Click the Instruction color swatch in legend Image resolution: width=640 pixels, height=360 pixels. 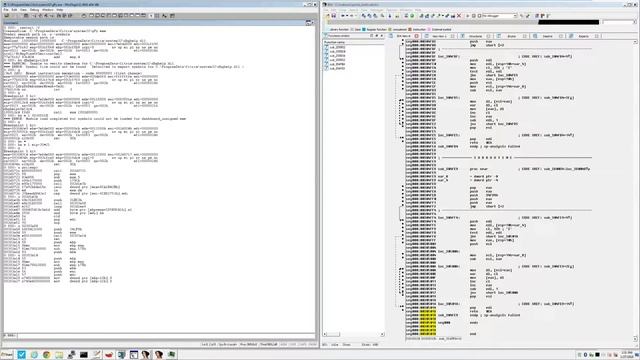pyautogui.click(x=410, y=29)
